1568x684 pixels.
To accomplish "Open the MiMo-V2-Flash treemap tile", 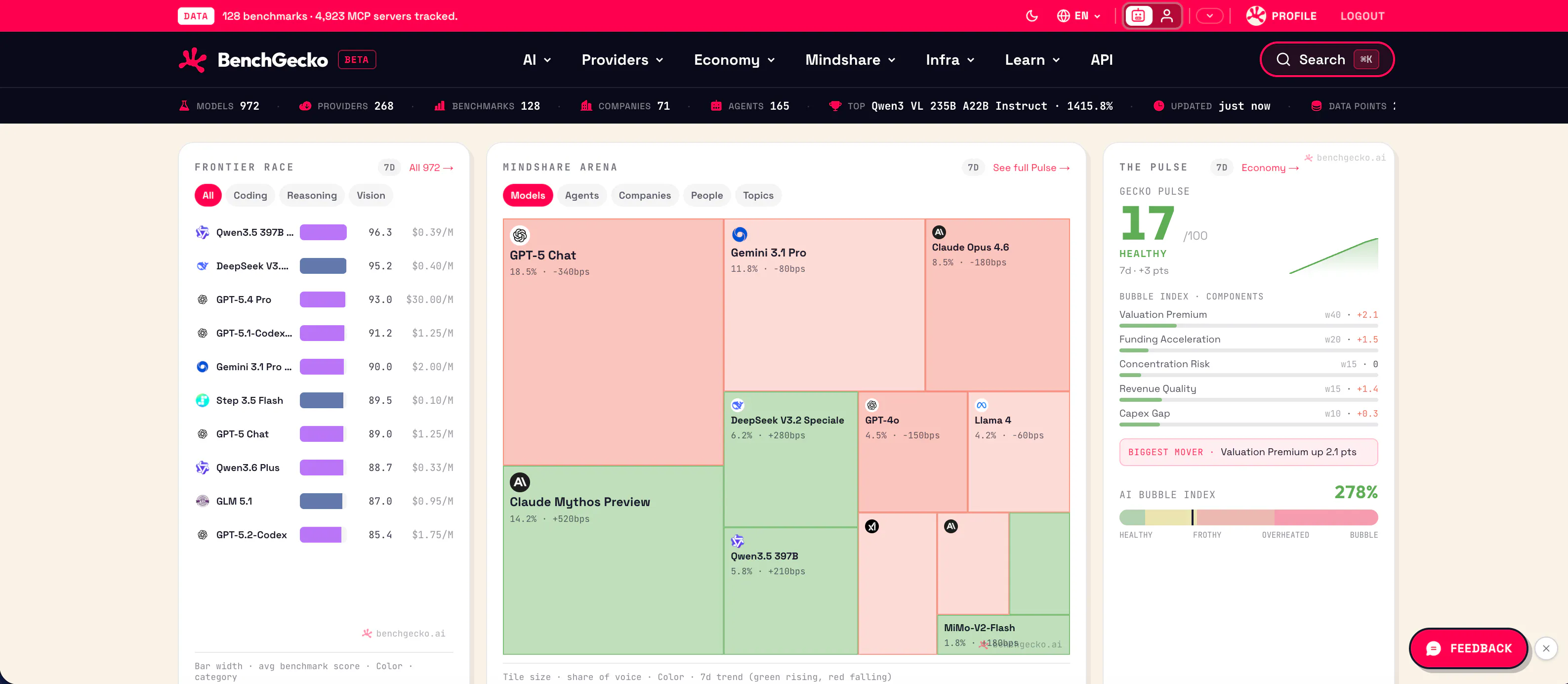I will tap(1003, 635).
